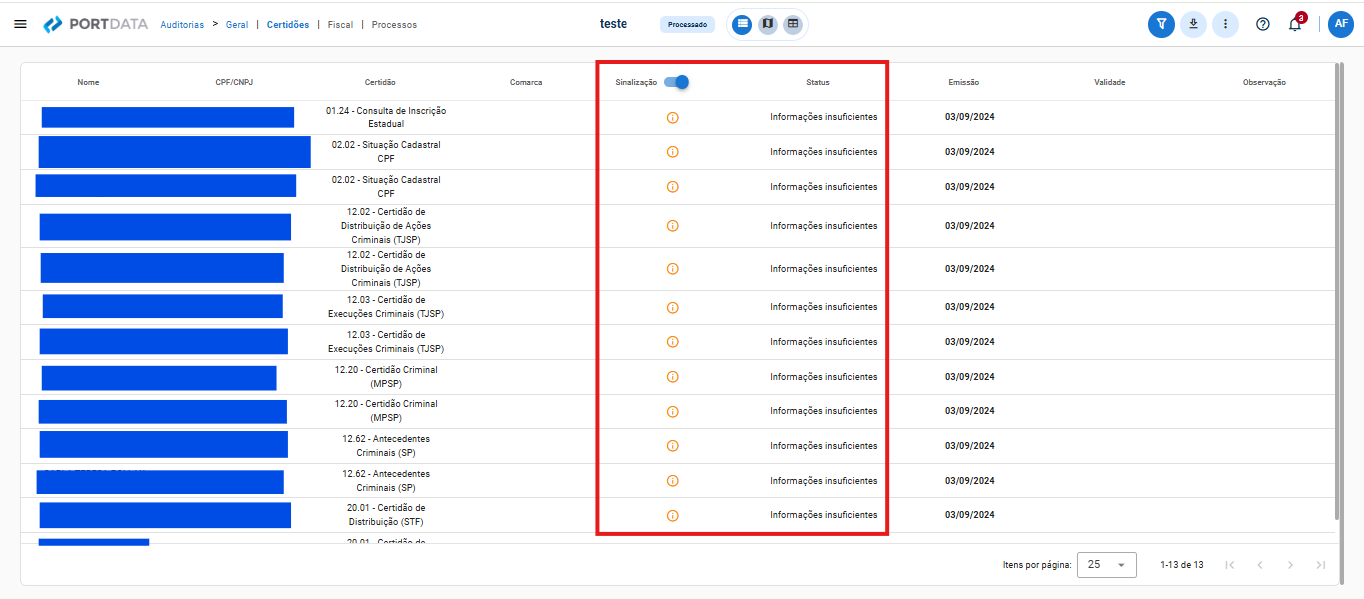The height and width of the screenshot is (599, 1364).
Task: Sort by the Validade column header
Action: point(1110,82)
